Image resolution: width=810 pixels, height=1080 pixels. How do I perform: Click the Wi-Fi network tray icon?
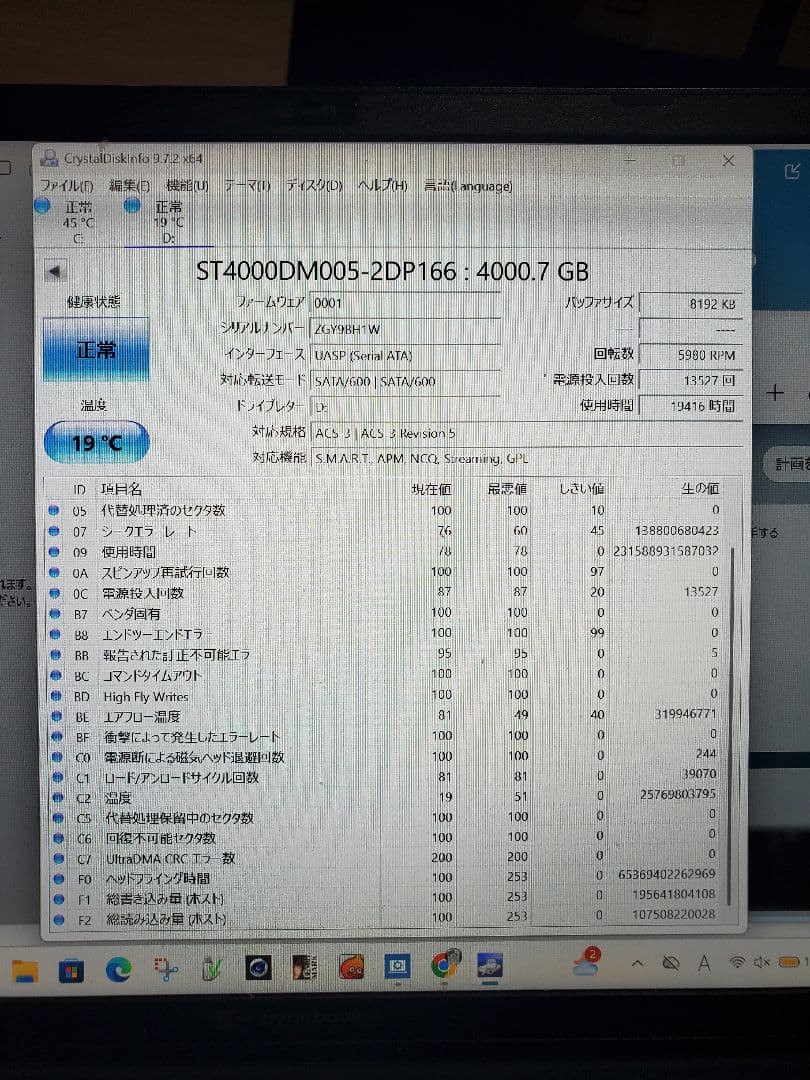tap(736, 962)
